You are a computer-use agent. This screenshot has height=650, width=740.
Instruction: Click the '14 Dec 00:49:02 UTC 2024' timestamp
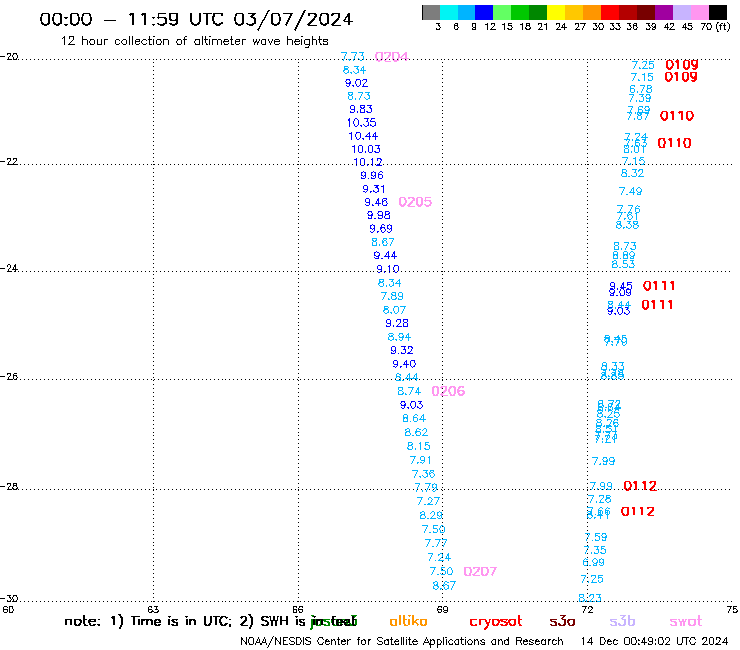(x=654, y=642)
